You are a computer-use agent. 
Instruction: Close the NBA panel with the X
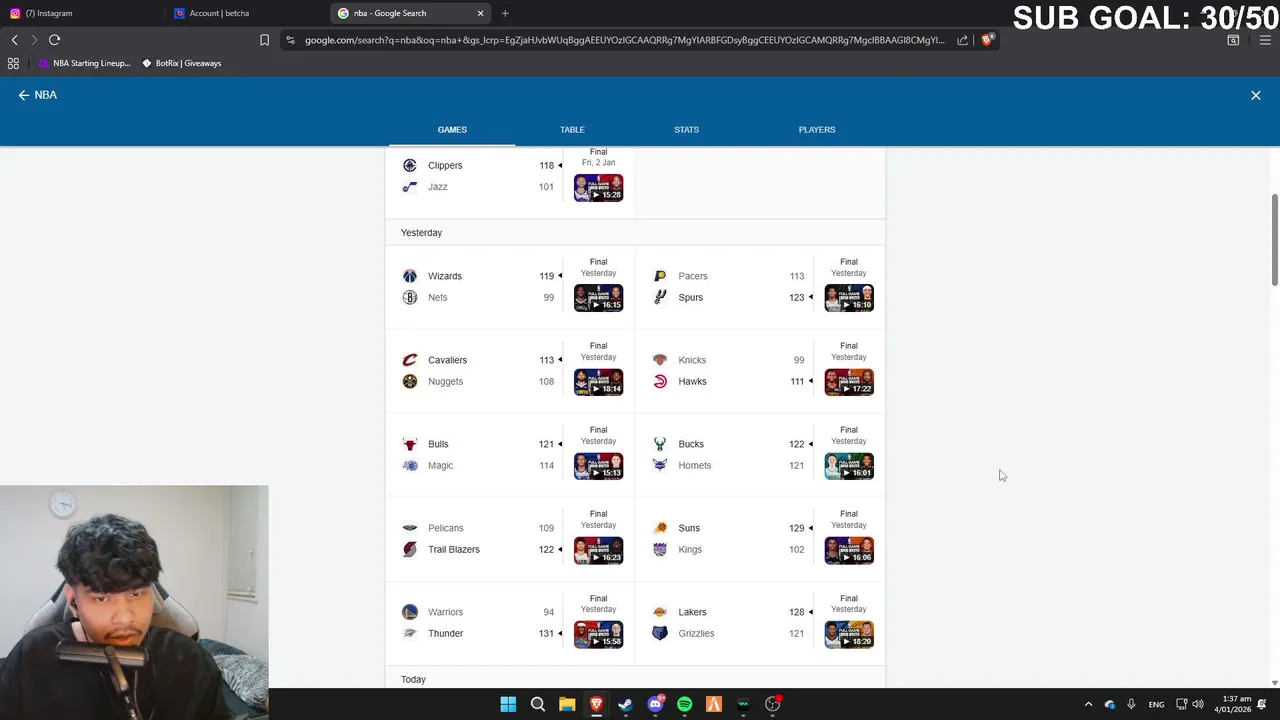pyautogui.click(x=1256, y=95)
